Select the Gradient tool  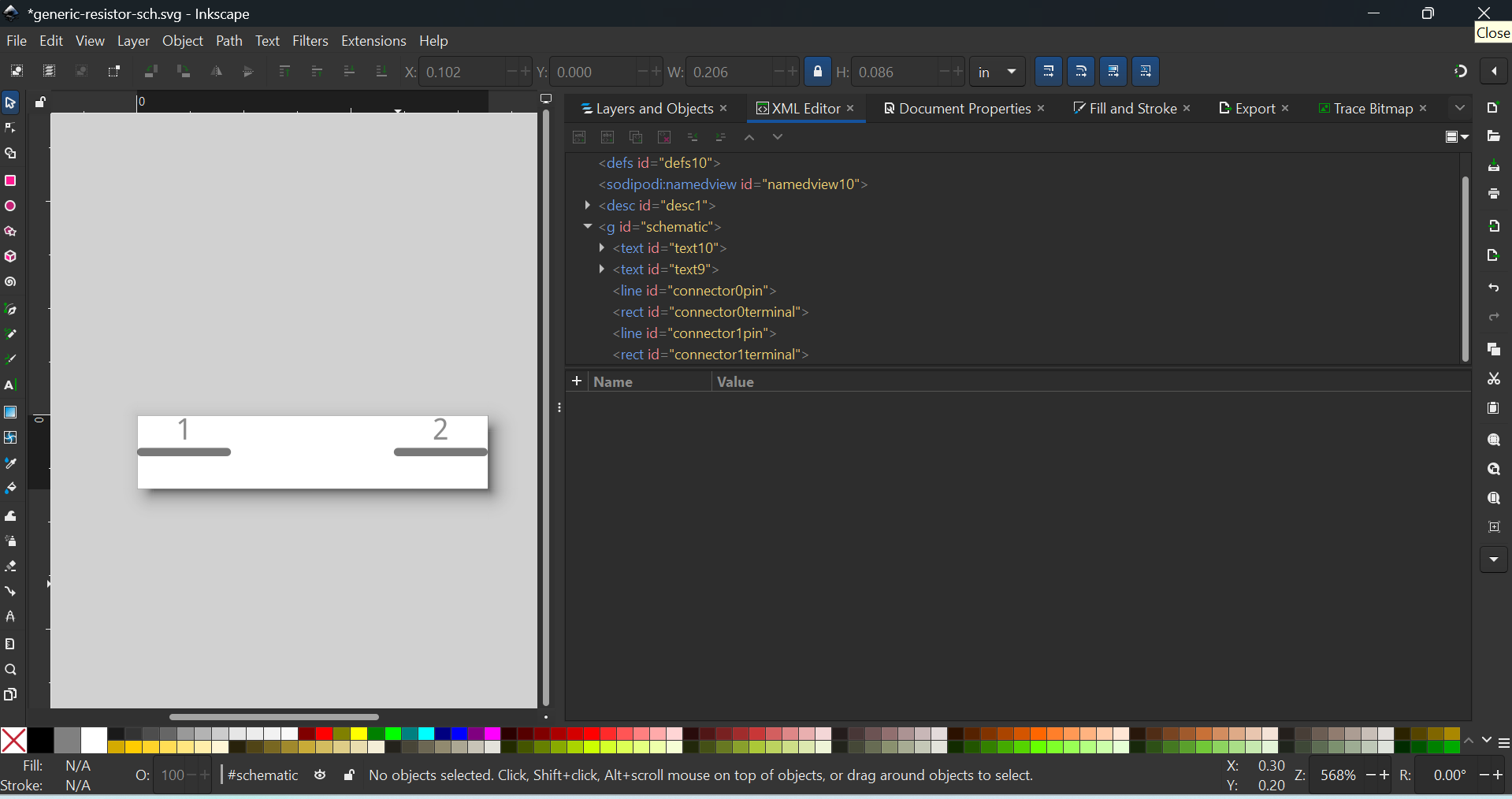click(x=10, y=412)
